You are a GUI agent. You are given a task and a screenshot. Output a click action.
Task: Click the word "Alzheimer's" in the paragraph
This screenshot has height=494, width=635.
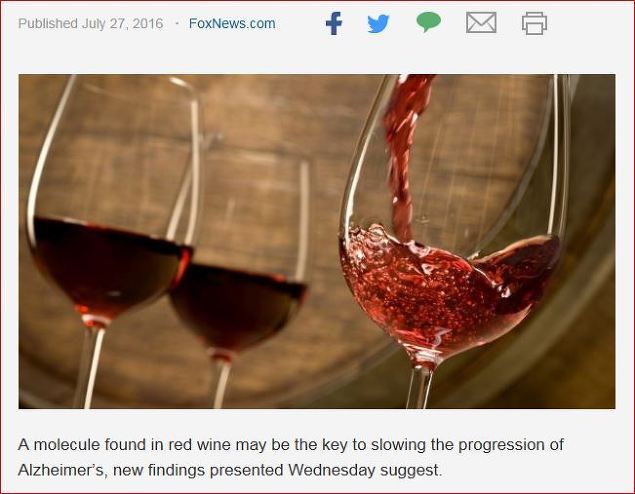pyautogui.click(x=62, y=471)
